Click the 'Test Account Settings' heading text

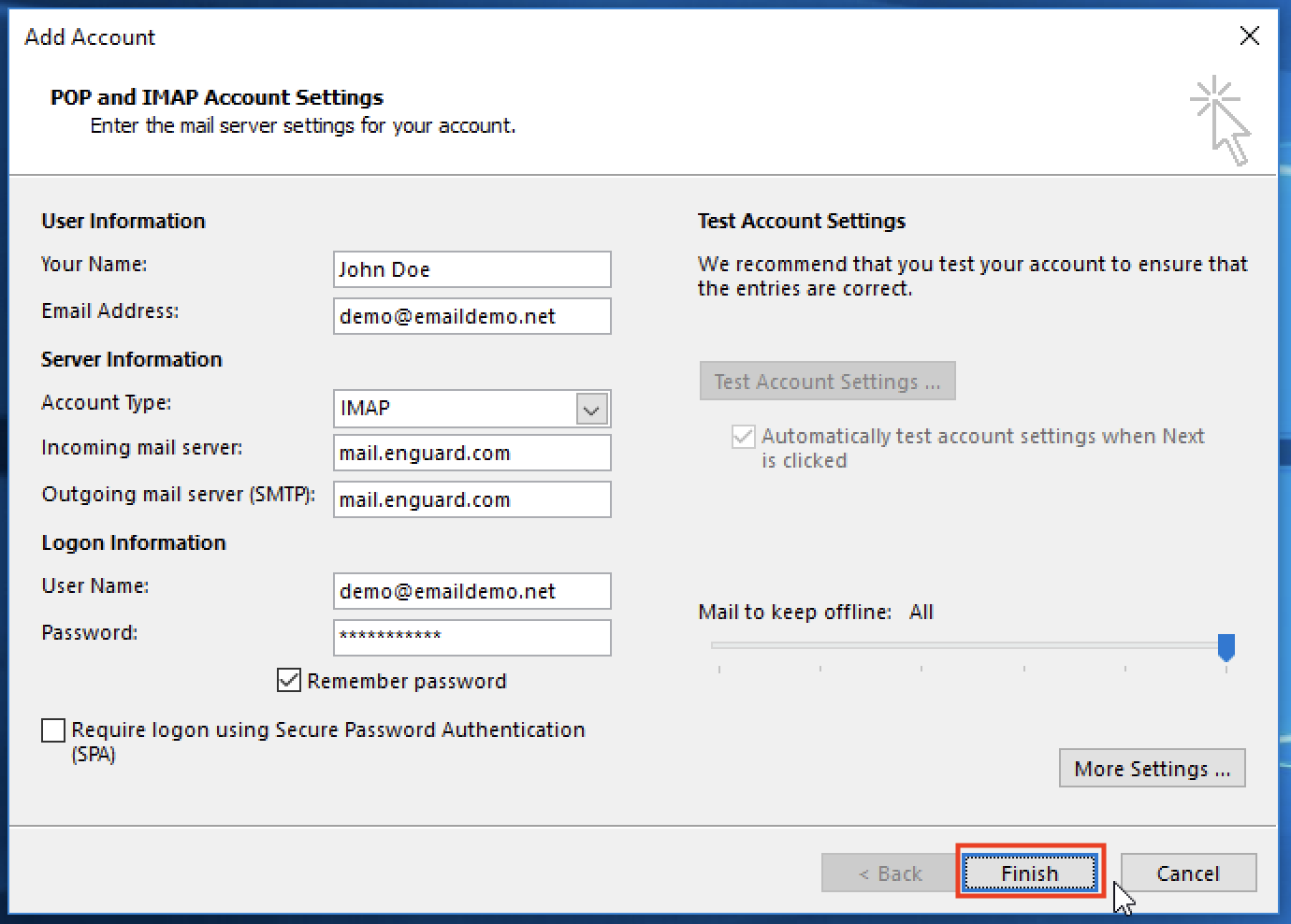802,222
